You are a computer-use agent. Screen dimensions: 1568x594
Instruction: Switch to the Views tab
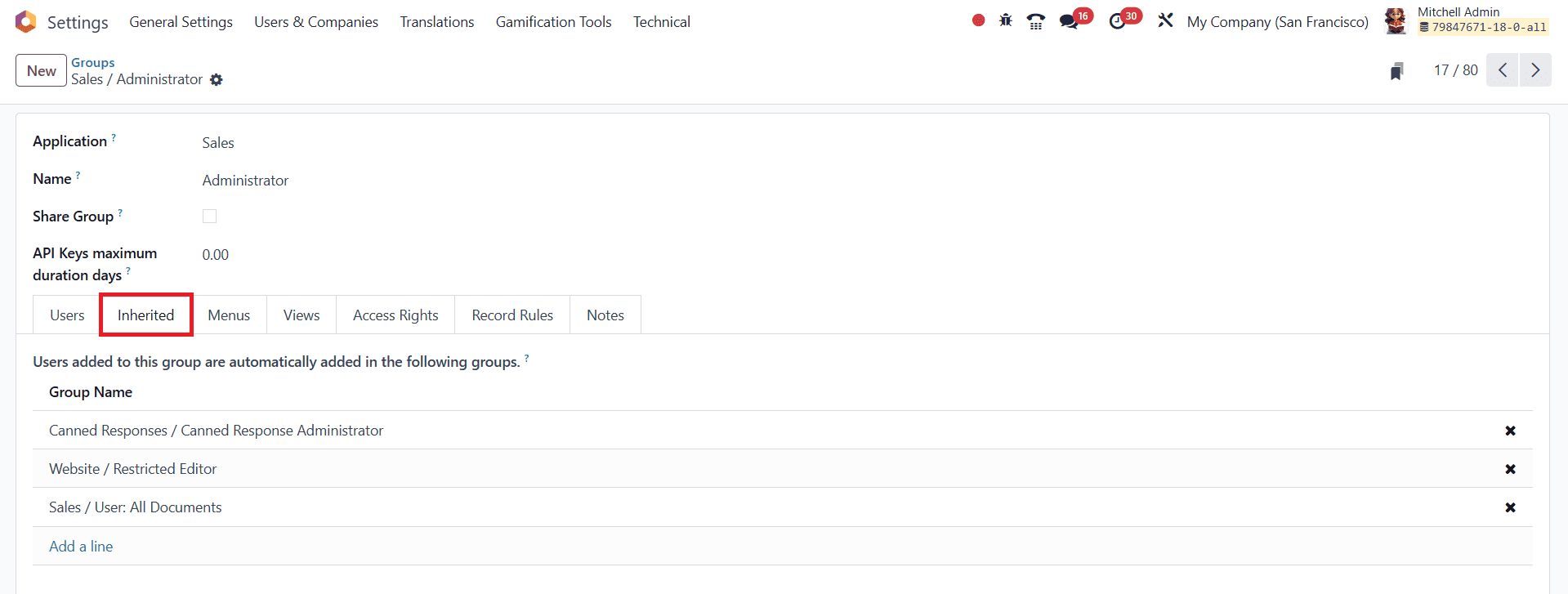[x=302, y=315]
